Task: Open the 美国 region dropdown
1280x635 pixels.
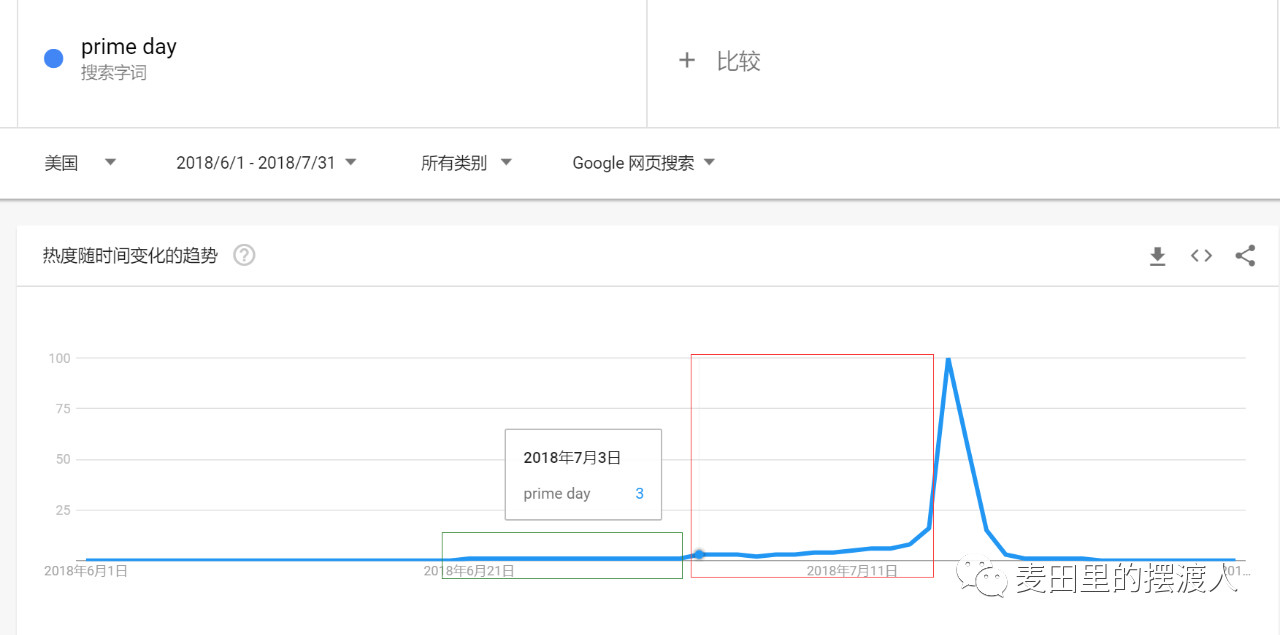Action: [x=80, y=162]
